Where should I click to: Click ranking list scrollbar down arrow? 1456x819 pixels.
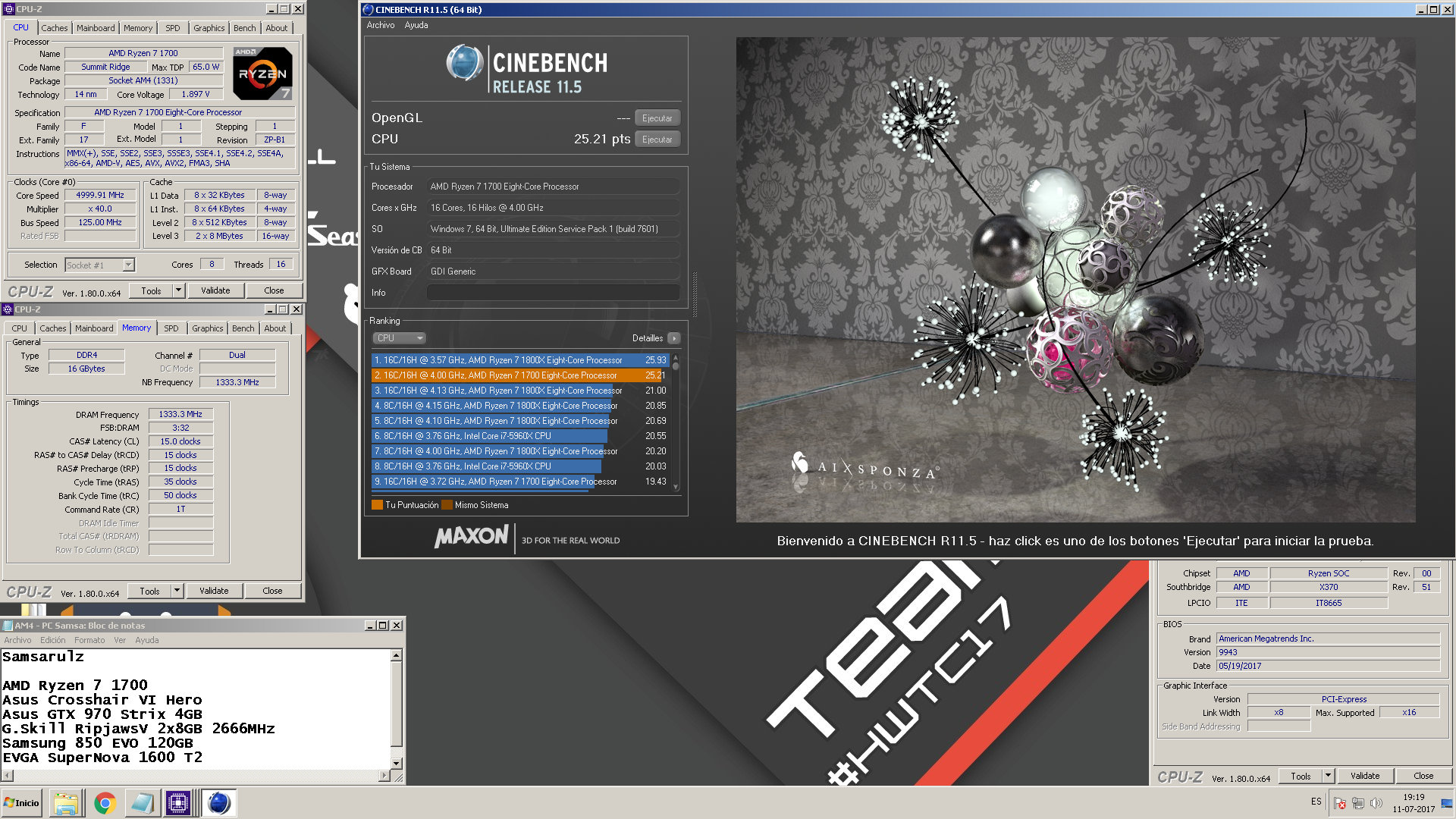676,487
